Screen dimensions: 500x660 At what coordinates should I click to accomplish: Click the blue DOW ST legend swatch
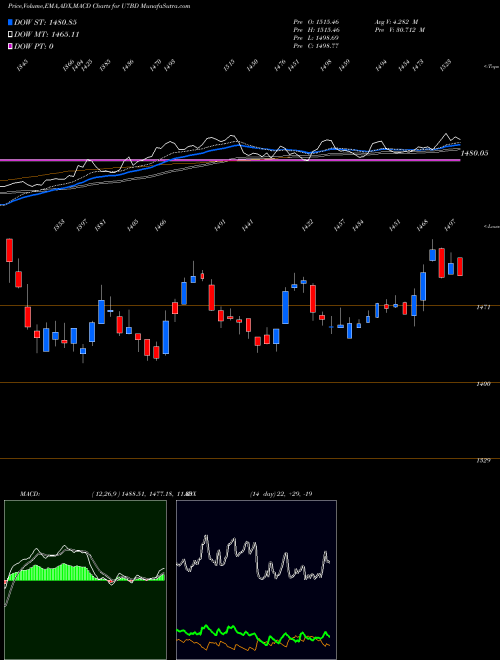(11, 22)
